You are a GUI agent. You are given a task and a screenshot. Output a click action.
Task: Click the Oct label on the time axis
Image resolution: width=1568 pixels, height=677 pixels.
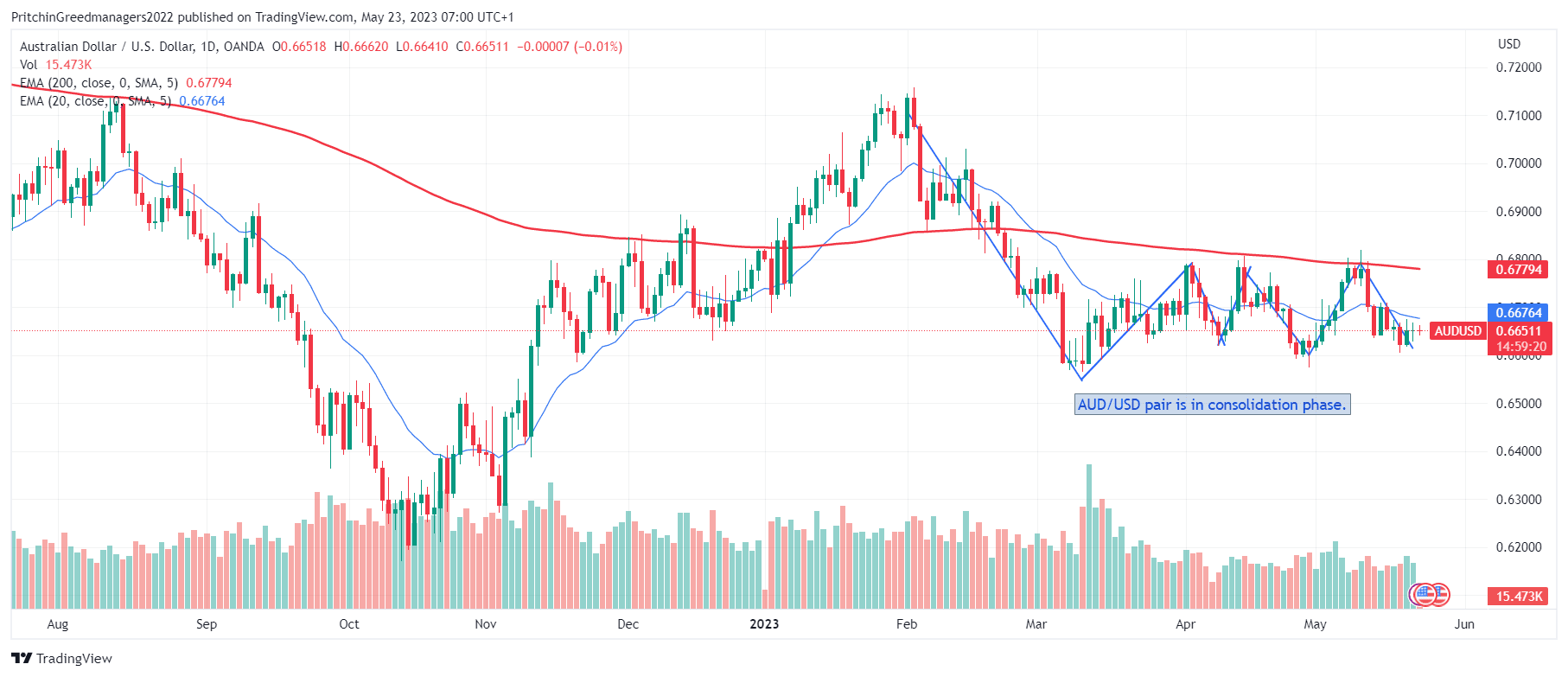pos(349,624)
